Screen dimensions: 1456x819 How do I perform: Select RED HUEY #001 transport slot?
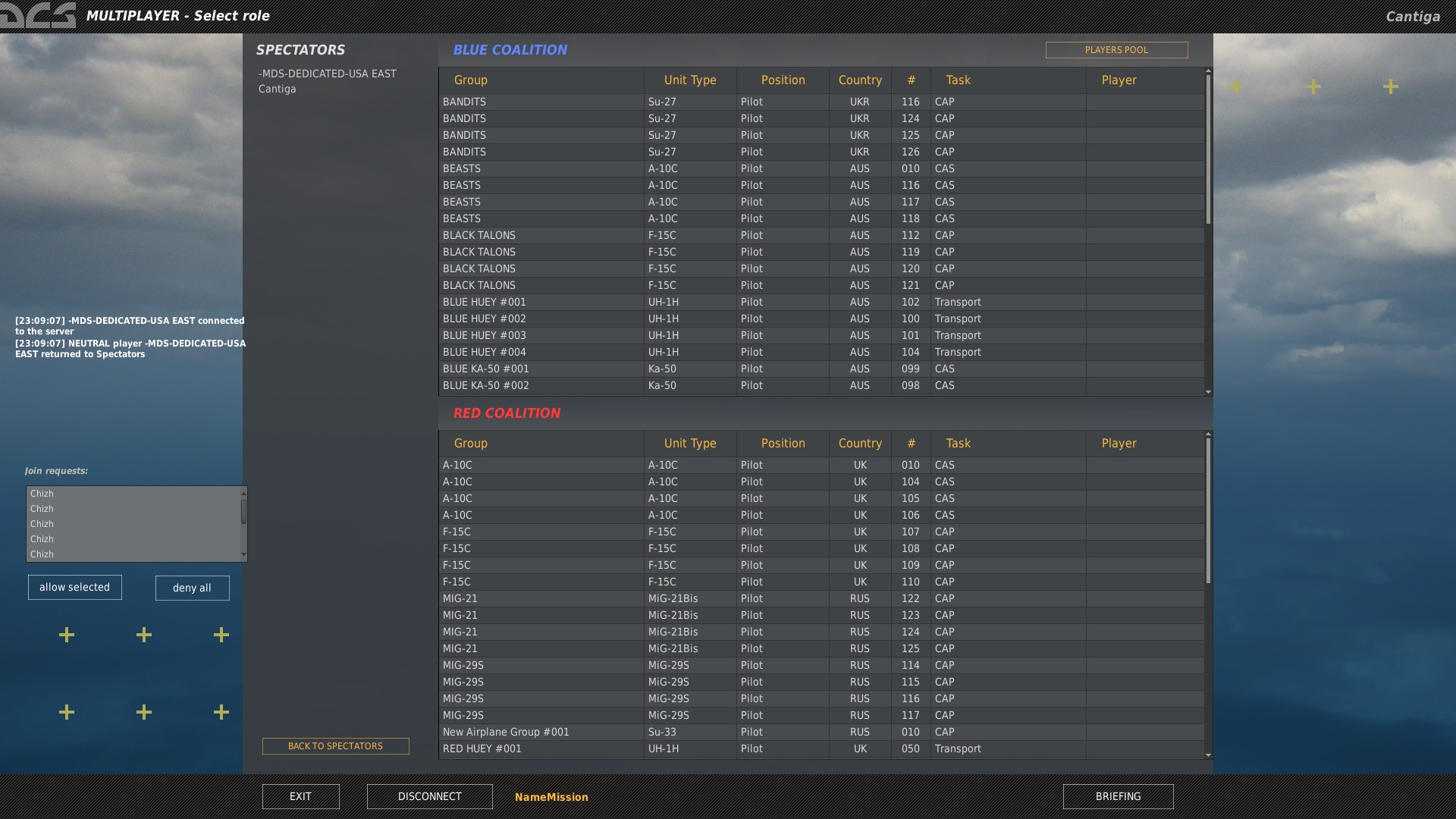821,748
